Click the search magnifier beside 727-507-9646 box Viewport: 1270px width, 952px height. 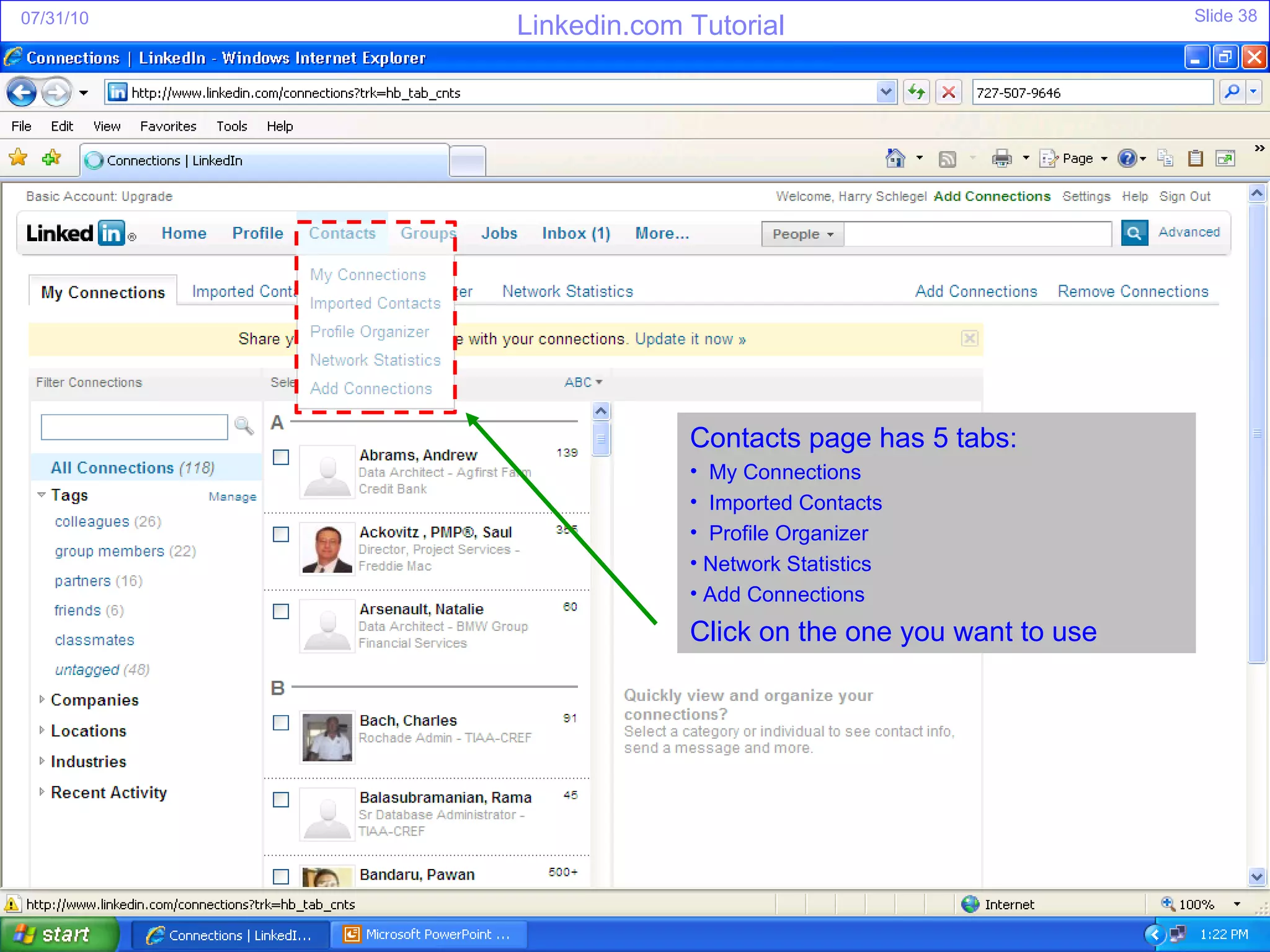tap(1232, 92)
